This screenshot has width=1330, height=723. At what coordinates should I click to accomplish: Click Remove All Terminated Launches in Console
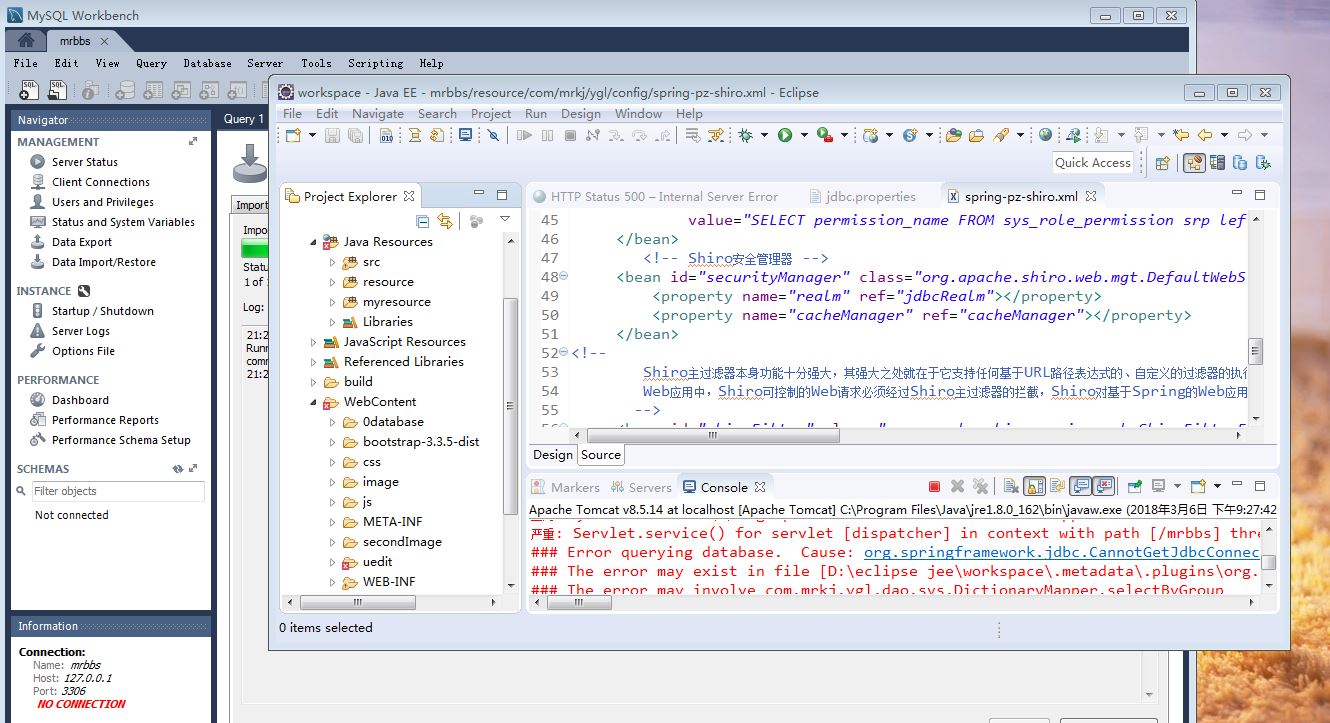(980, 487)
